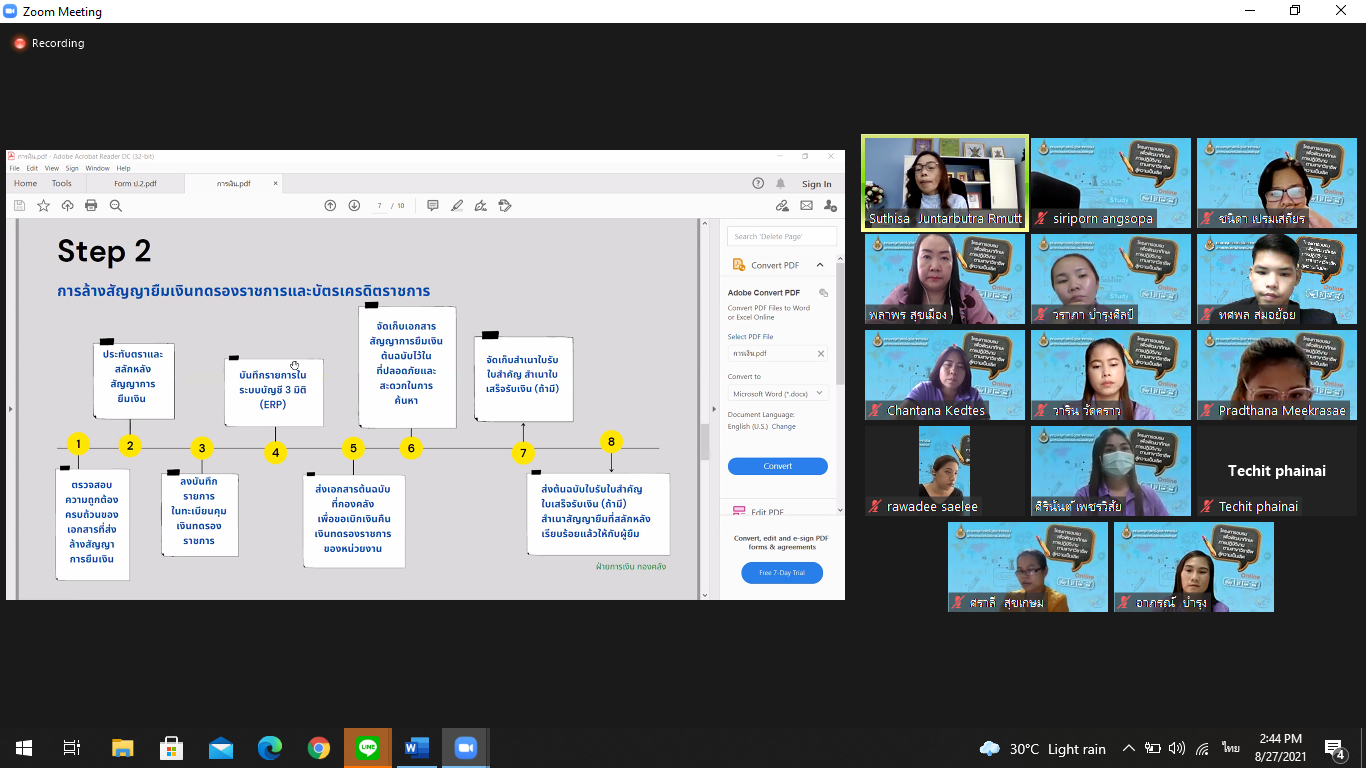Click the Free 7-Day Trial button
This screenshot has height=768, width=1366.
(781, 573)
